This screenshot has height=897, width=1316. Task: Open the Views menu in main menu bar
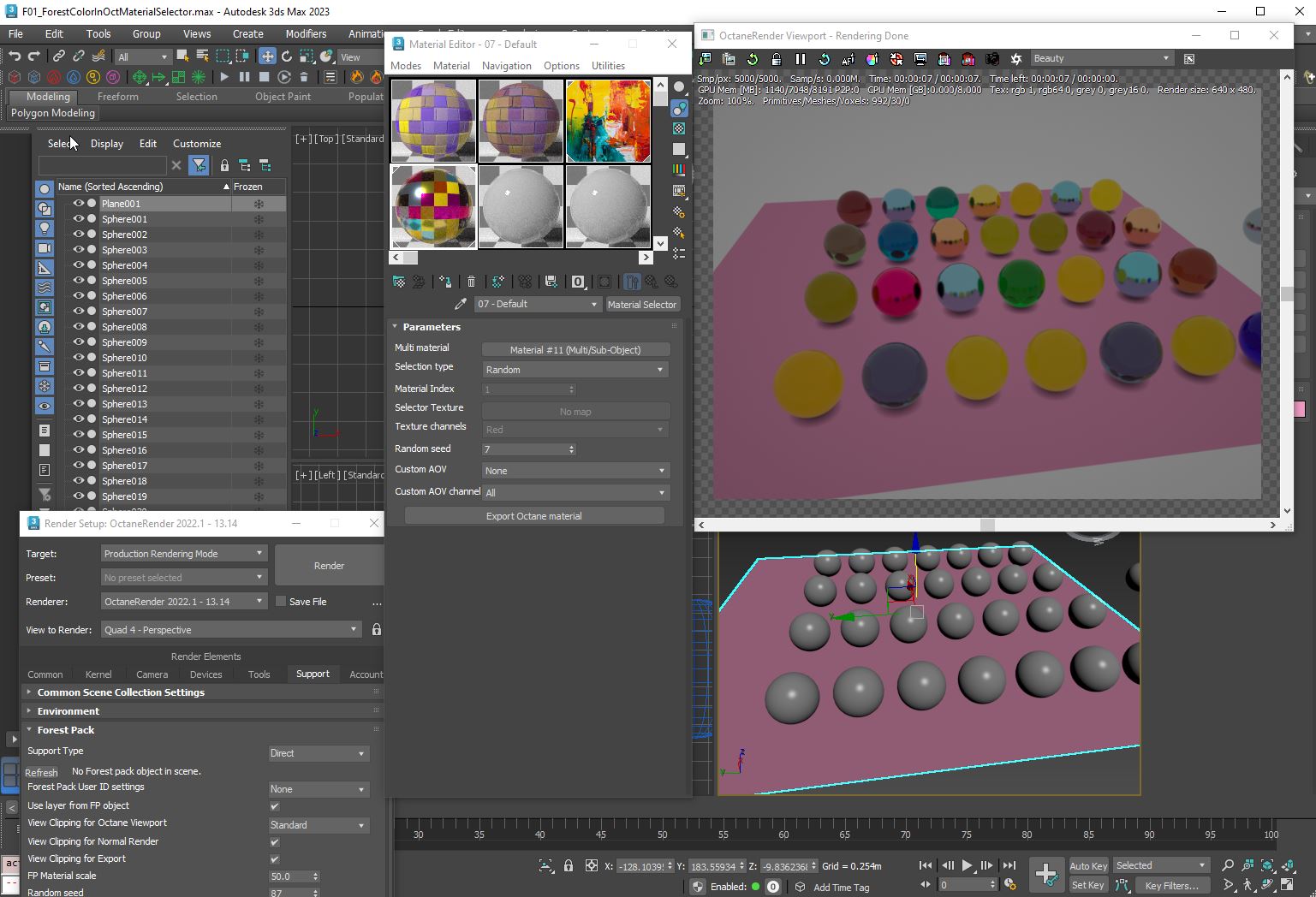197,33
